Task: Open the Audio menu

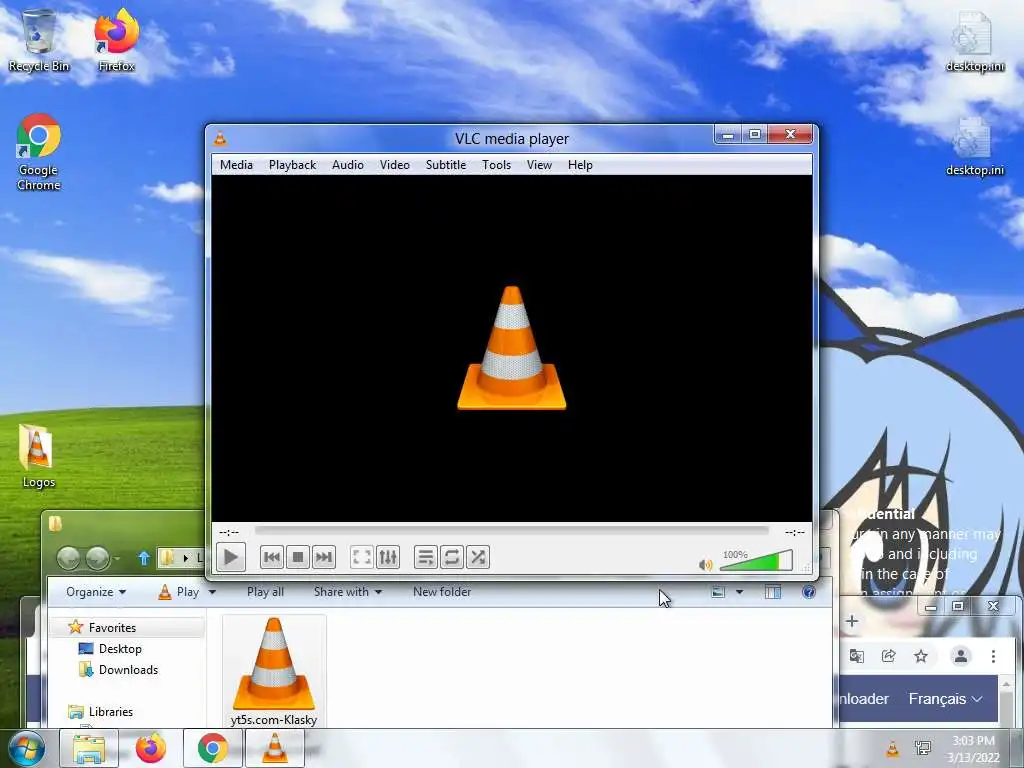Action: (347, 165)
